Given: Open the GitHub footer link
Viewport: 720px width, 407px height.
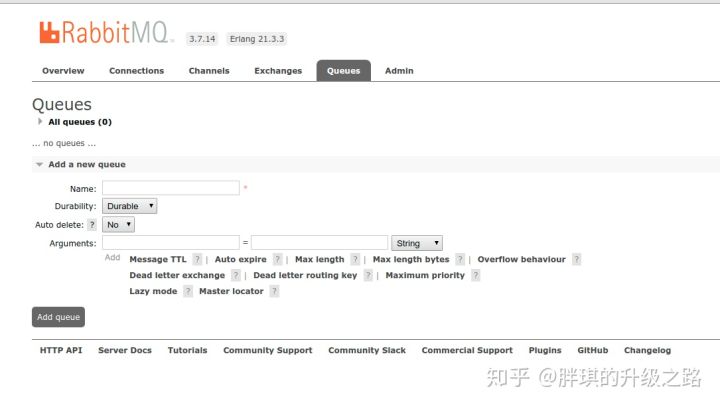Looking at the screenshot, I should 593,350.
